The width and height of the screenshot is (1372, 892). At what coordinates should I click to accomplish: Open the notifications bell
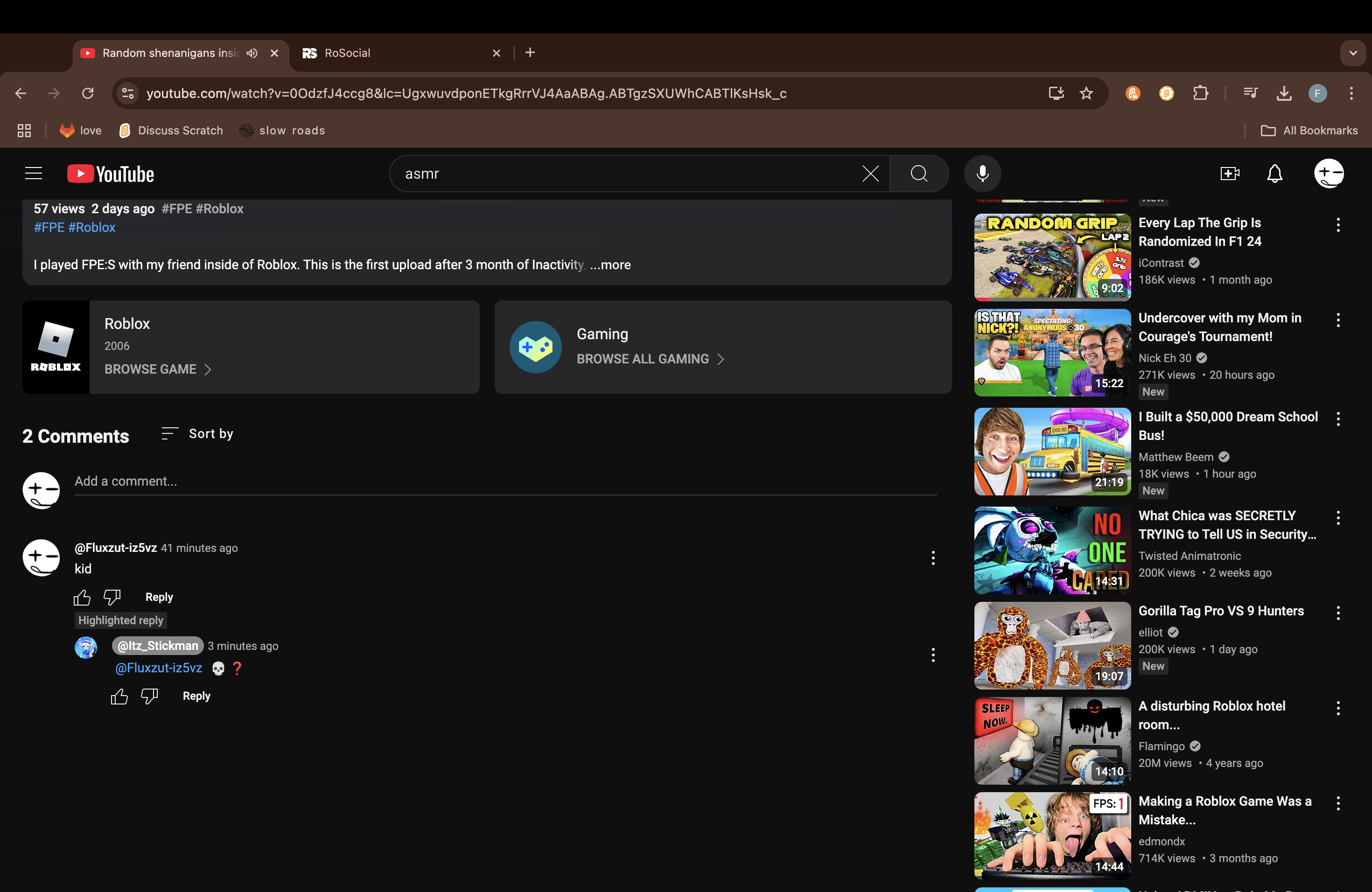click(1274, 174)
